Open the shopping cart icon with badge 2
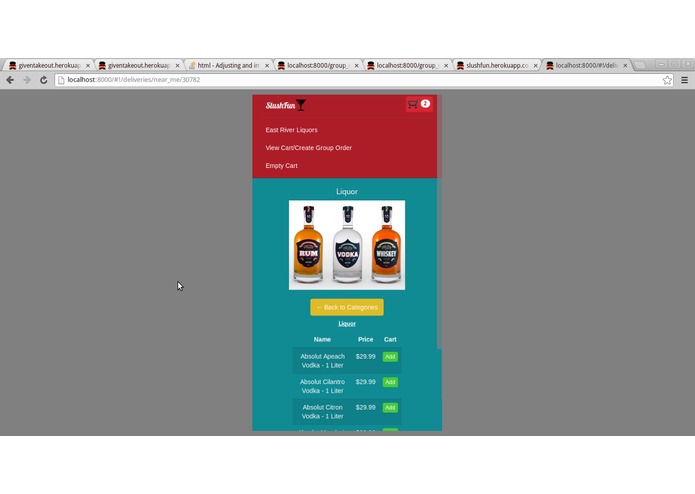This screenshot has height=494, width=695. click(419, 104)
